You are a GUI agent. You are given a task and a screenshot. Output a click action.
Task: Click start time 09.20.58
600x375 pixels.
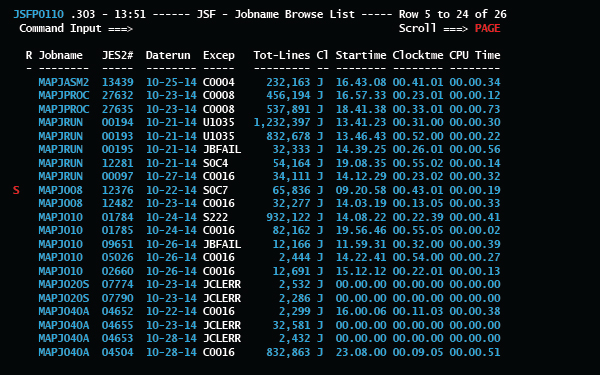[361, 190]
